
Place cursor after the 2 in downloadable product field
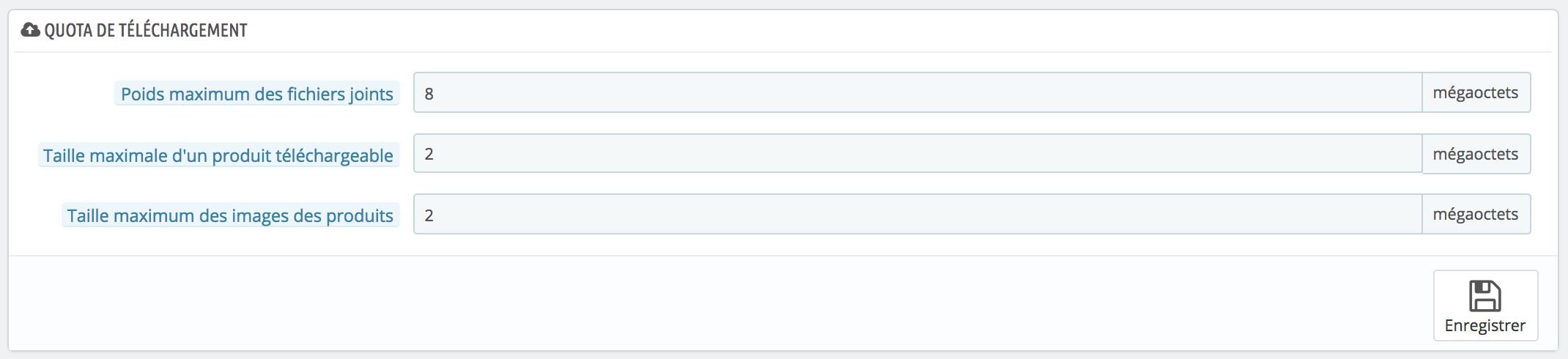pyautogui.click(x=435, y=154)
